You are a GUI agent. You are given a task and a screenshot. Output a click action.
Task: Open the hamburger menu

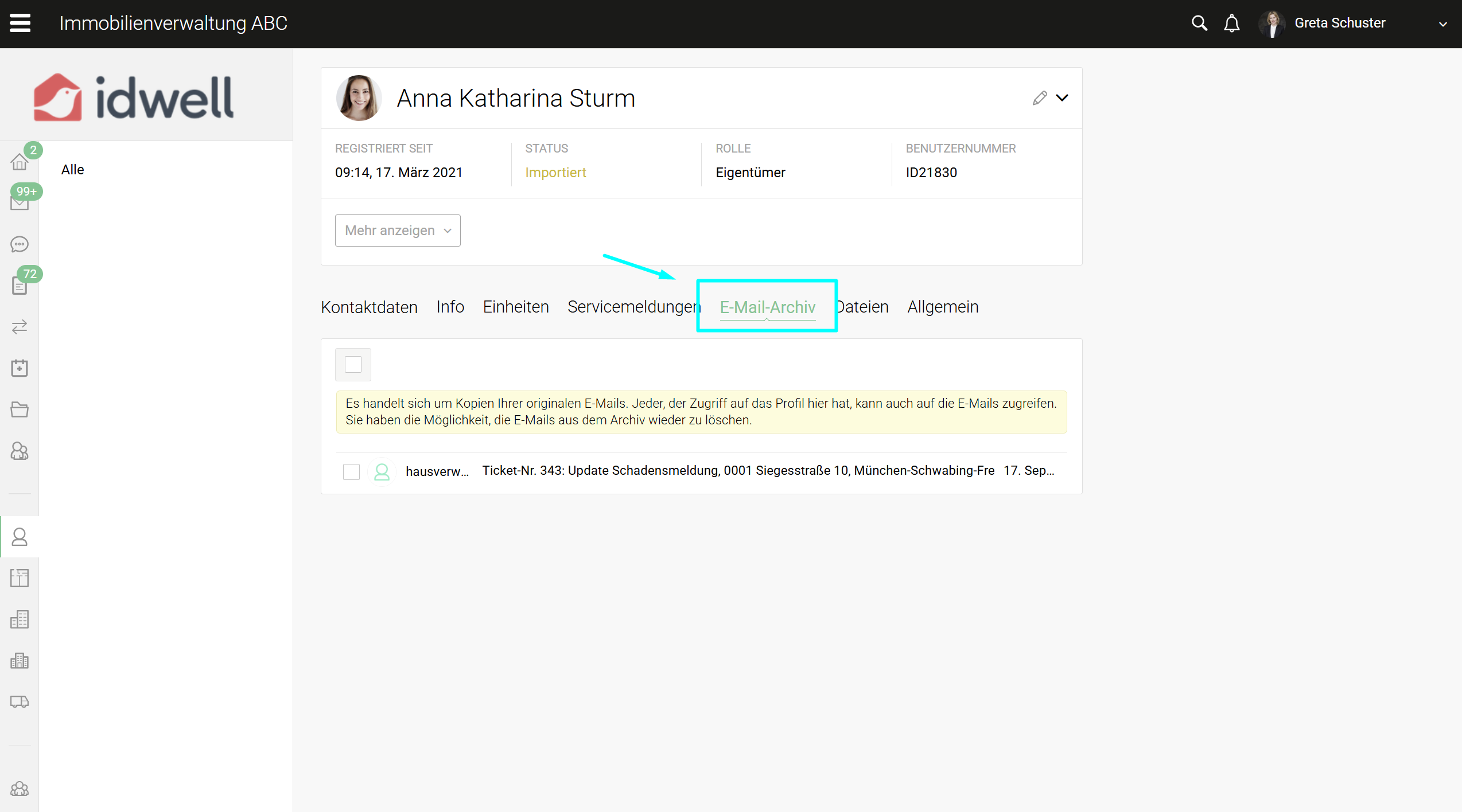20,24
